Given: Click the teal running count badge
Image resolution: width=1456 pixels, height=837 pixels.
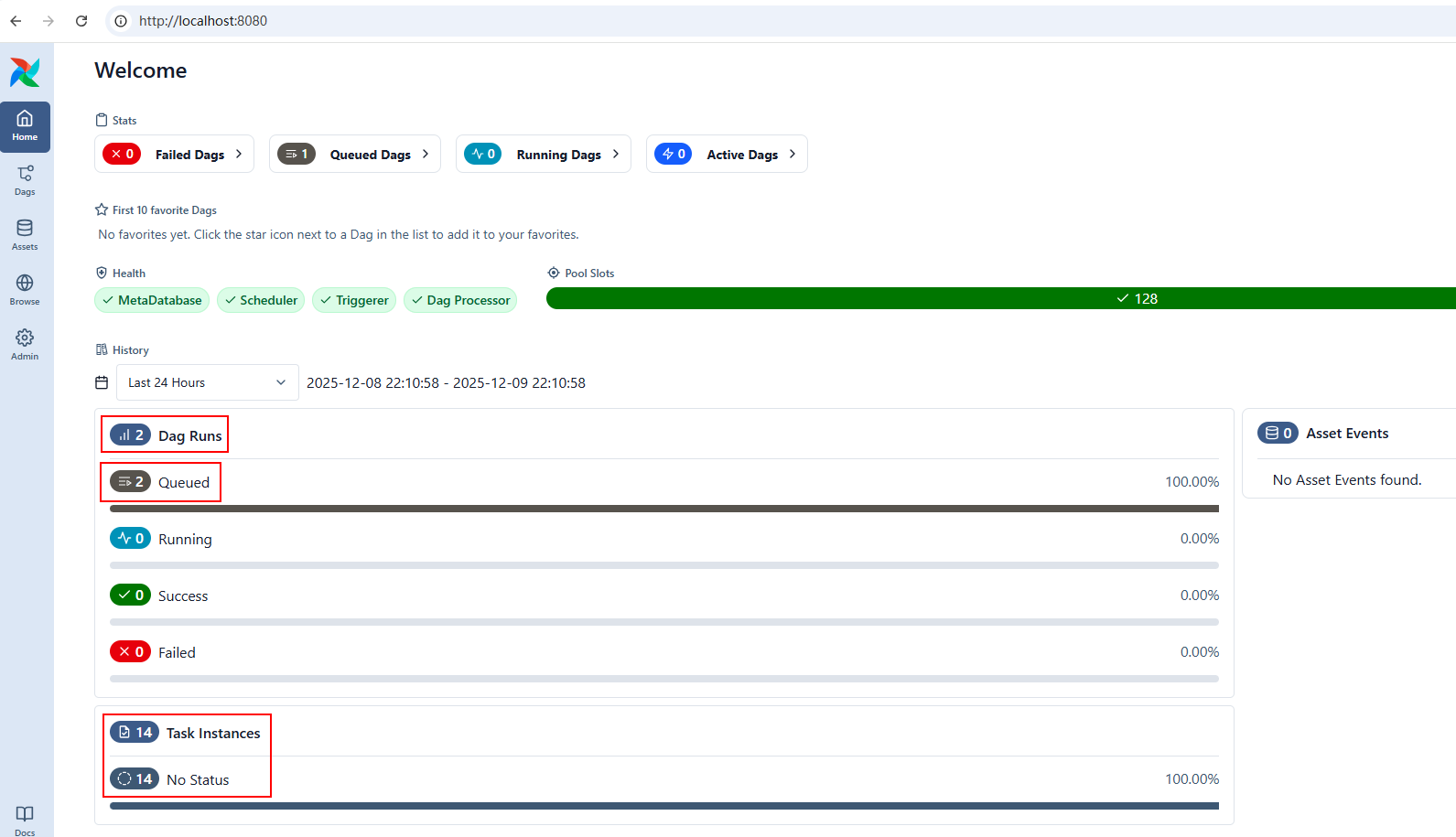Looking at the screenshot, I should pyautogui.click(x=483, y=154).
